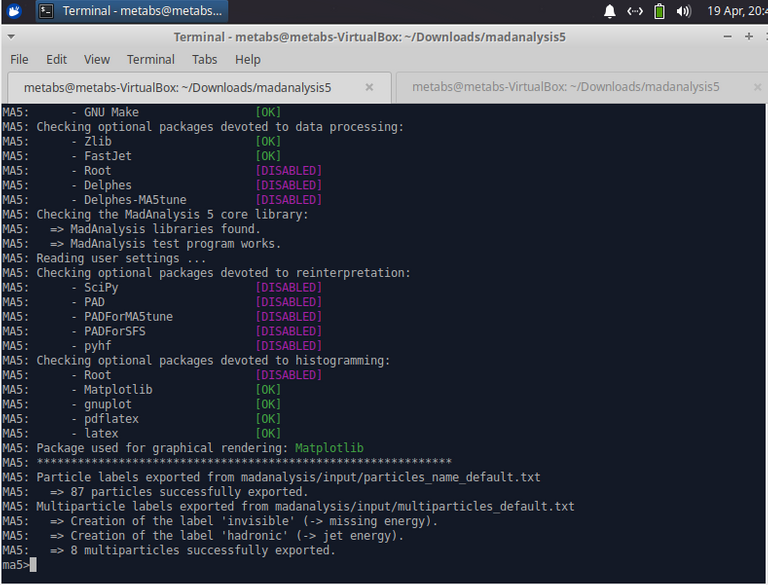Click the 'invisible' label creation line
Screen dimensions: 768x585
244,521
